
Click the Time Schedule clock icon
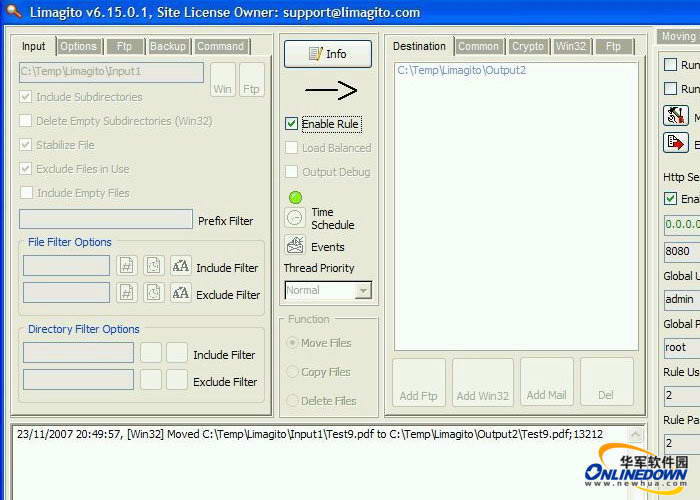click(x=295, y=218)
